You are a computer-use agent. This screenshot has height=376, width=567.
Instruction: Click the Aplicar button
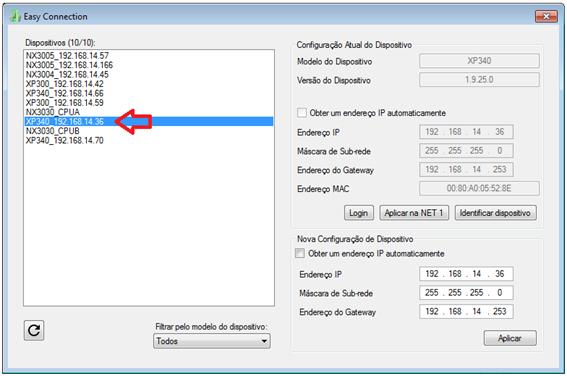[x=510, y=338]
